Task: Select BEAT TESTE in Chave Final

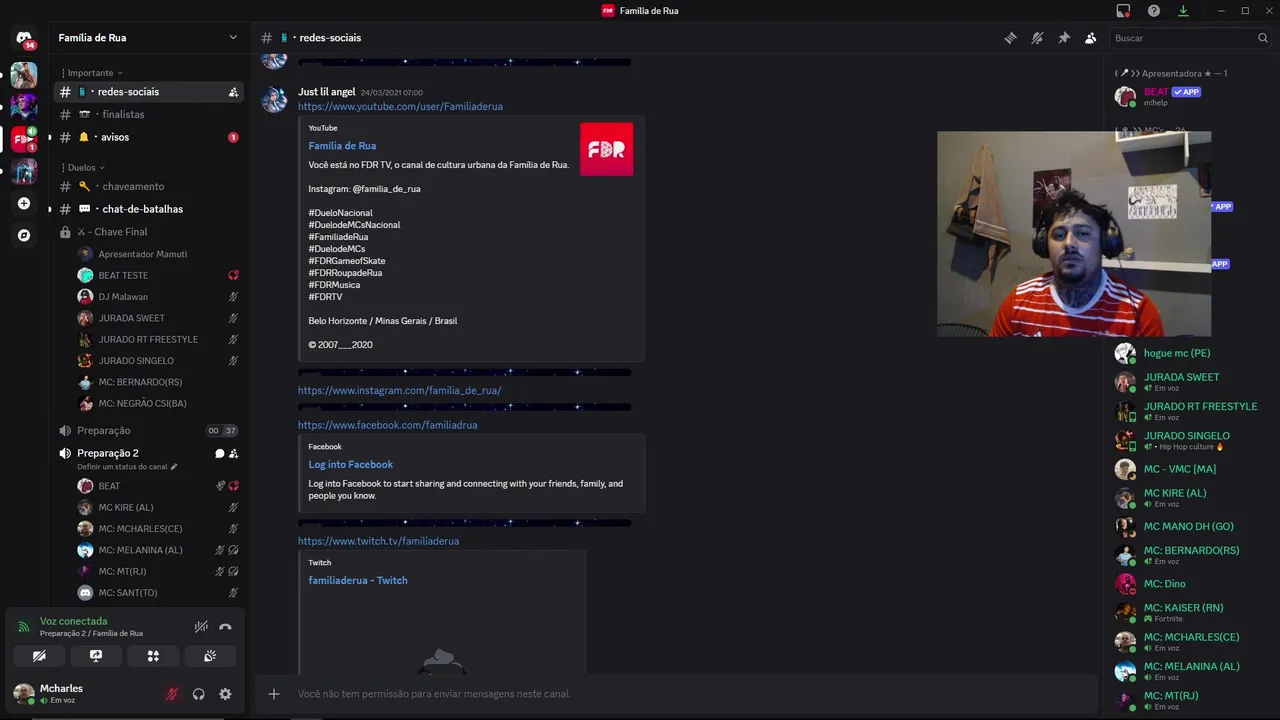Action: coord(158,275)
